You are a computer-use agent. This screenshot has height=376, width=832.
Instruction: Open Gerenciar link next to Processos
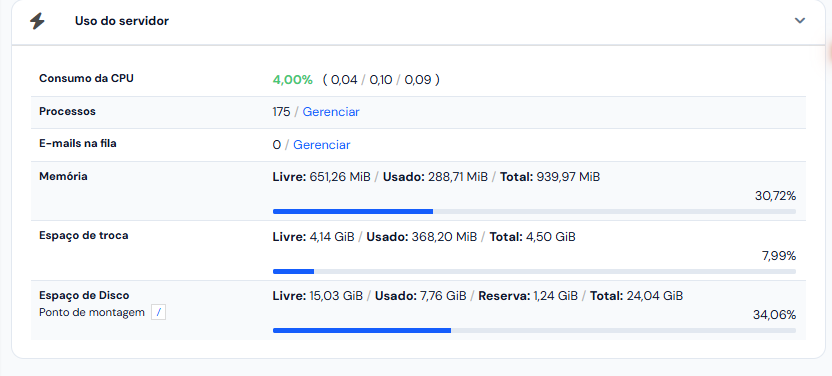pos(331,112)
